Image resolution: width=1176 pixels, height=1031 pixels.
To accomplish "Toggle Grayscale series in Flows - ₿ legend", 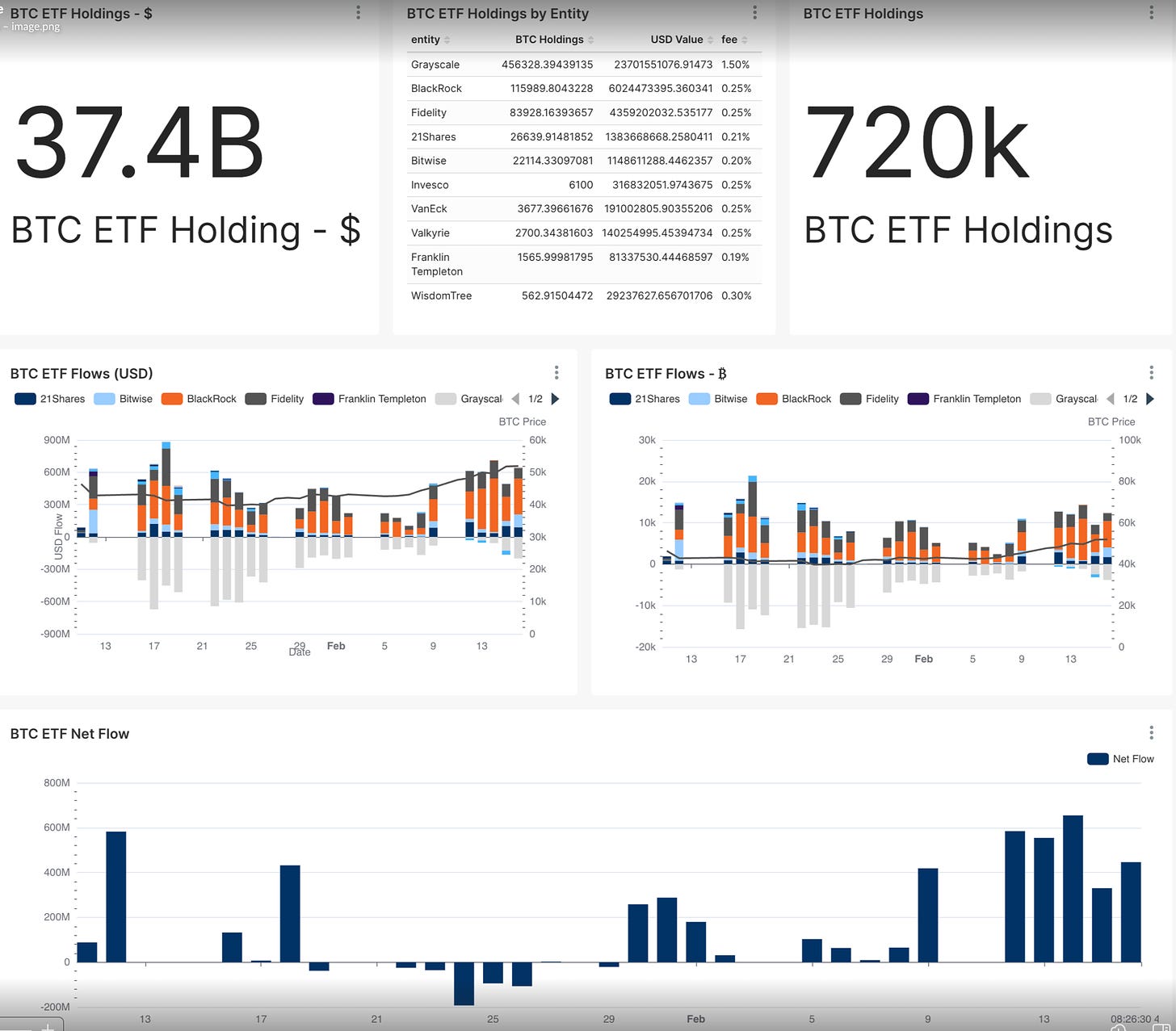I will click(1064, 399).
